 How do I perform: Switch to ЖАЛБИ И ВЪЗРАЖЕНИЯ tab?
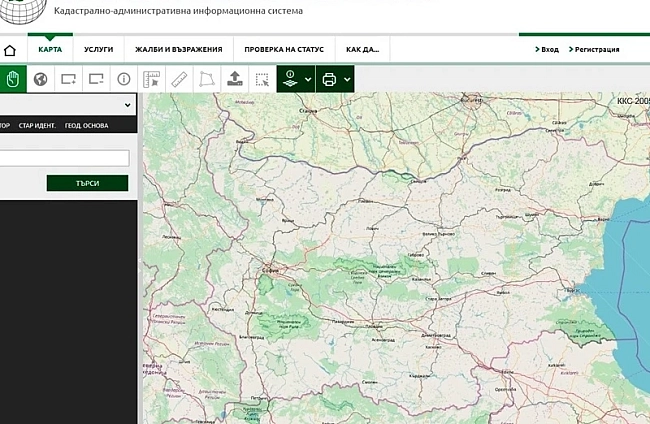[x=177, y=49]
